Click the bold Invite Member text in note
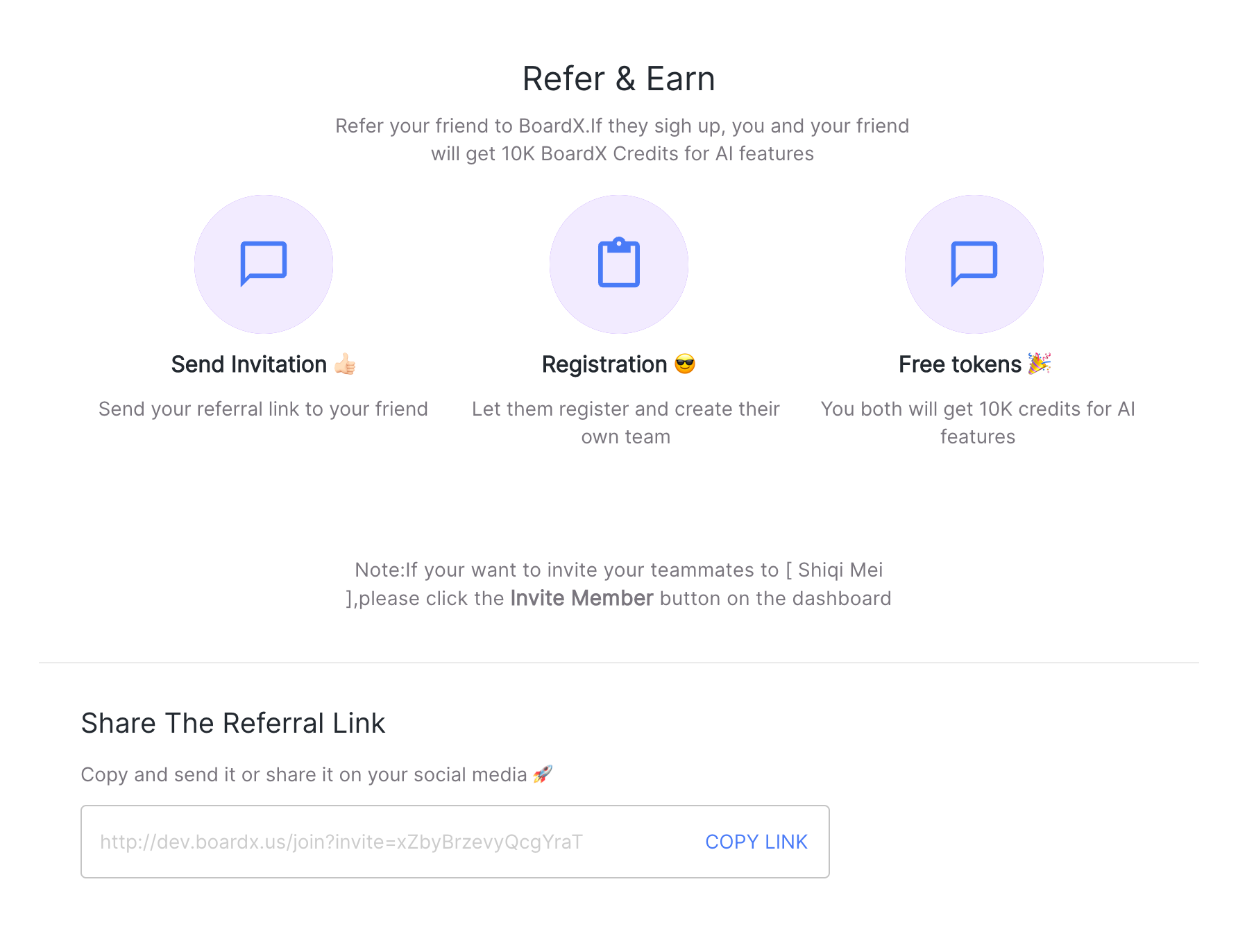 pos(582,598)
